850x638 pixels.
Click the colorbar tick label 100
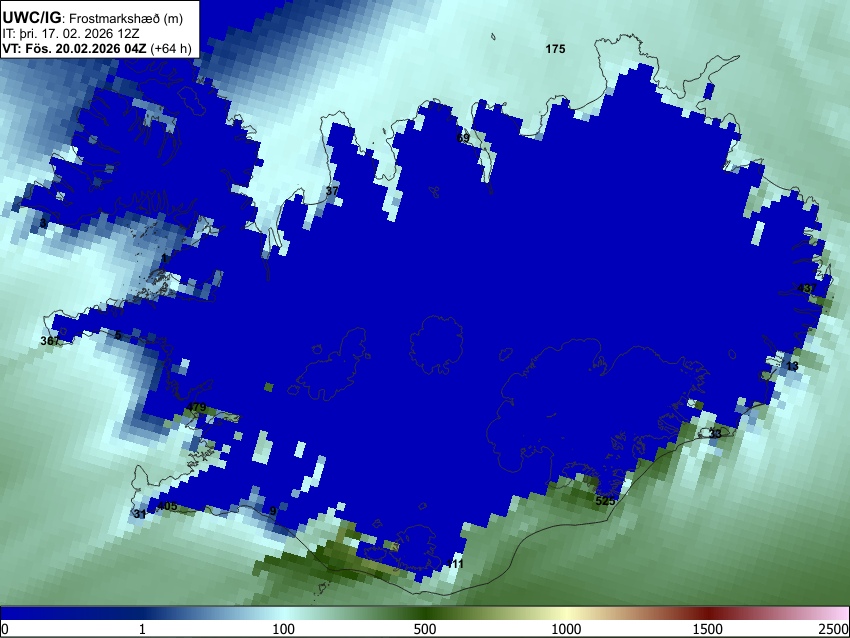(284, 629)
